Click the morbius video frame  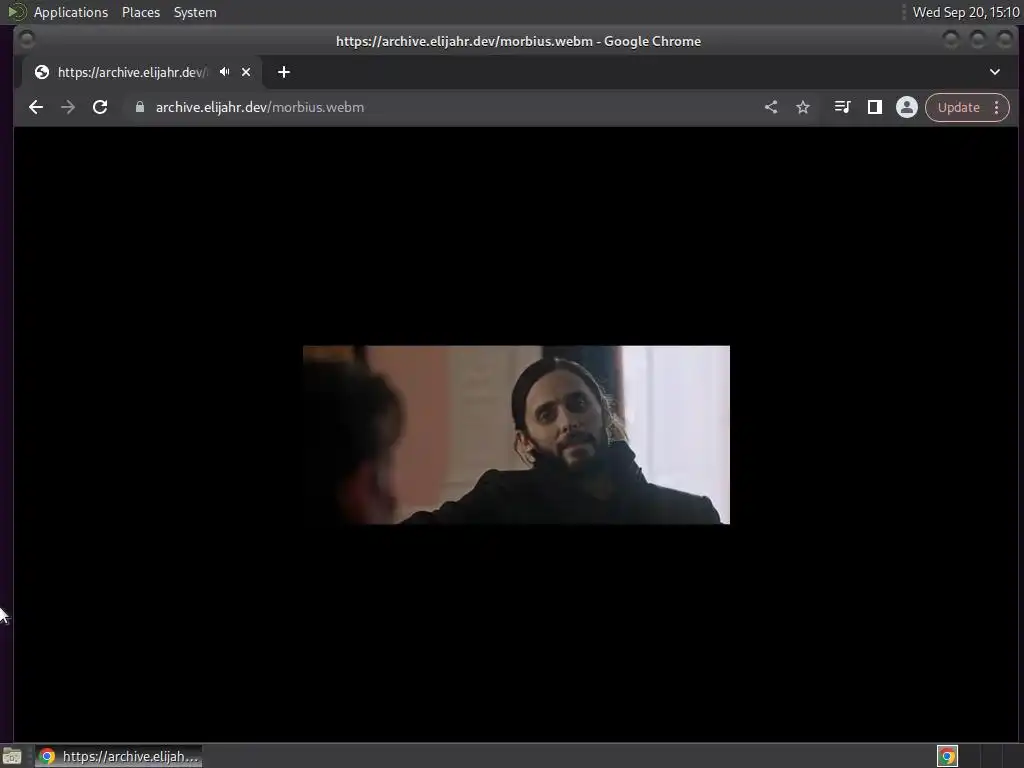pyautogui.click(x=516, y=434)
